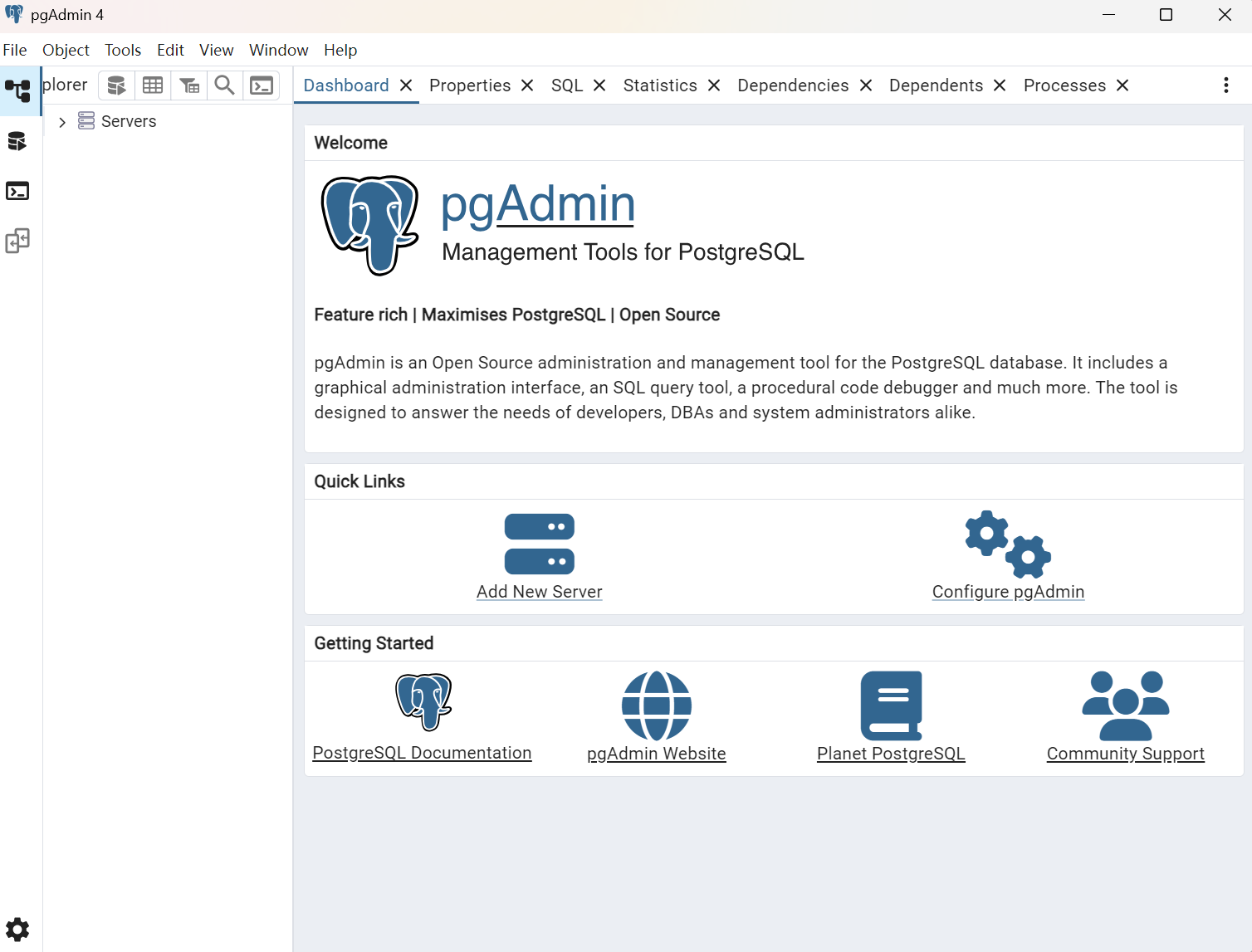
Task: Select the Servers tree item
Action: pos(129,121)
